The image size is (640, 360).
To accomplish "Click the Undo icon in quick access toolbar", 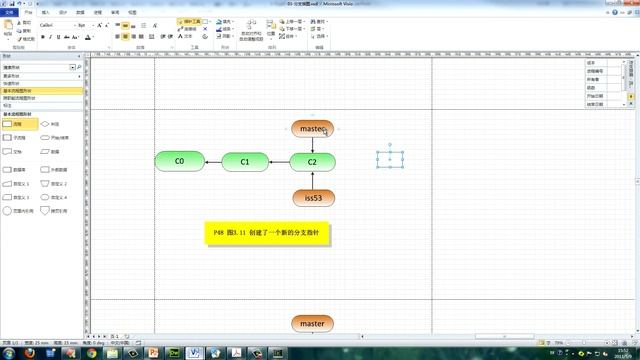I will 19,4.
